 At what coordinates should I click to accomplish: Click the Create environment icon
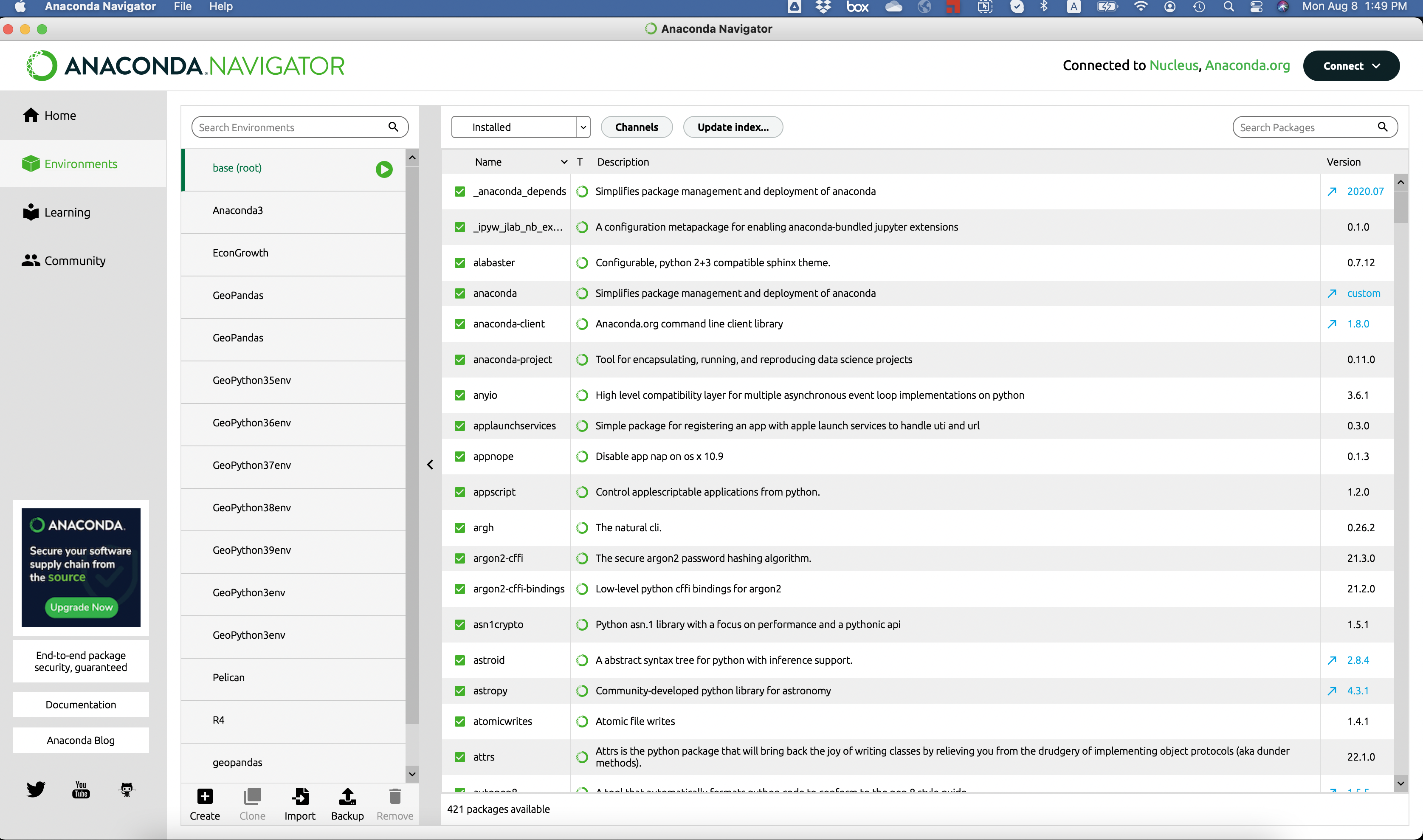[x=204, y=797]
